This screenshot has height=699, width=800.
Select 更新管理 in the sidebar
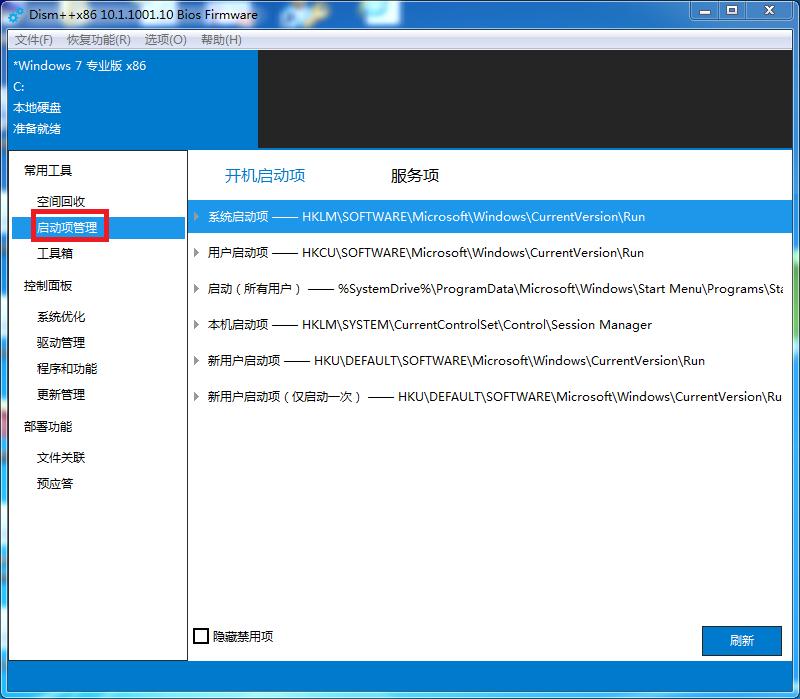pyautogui.click(x=61, y=396)
